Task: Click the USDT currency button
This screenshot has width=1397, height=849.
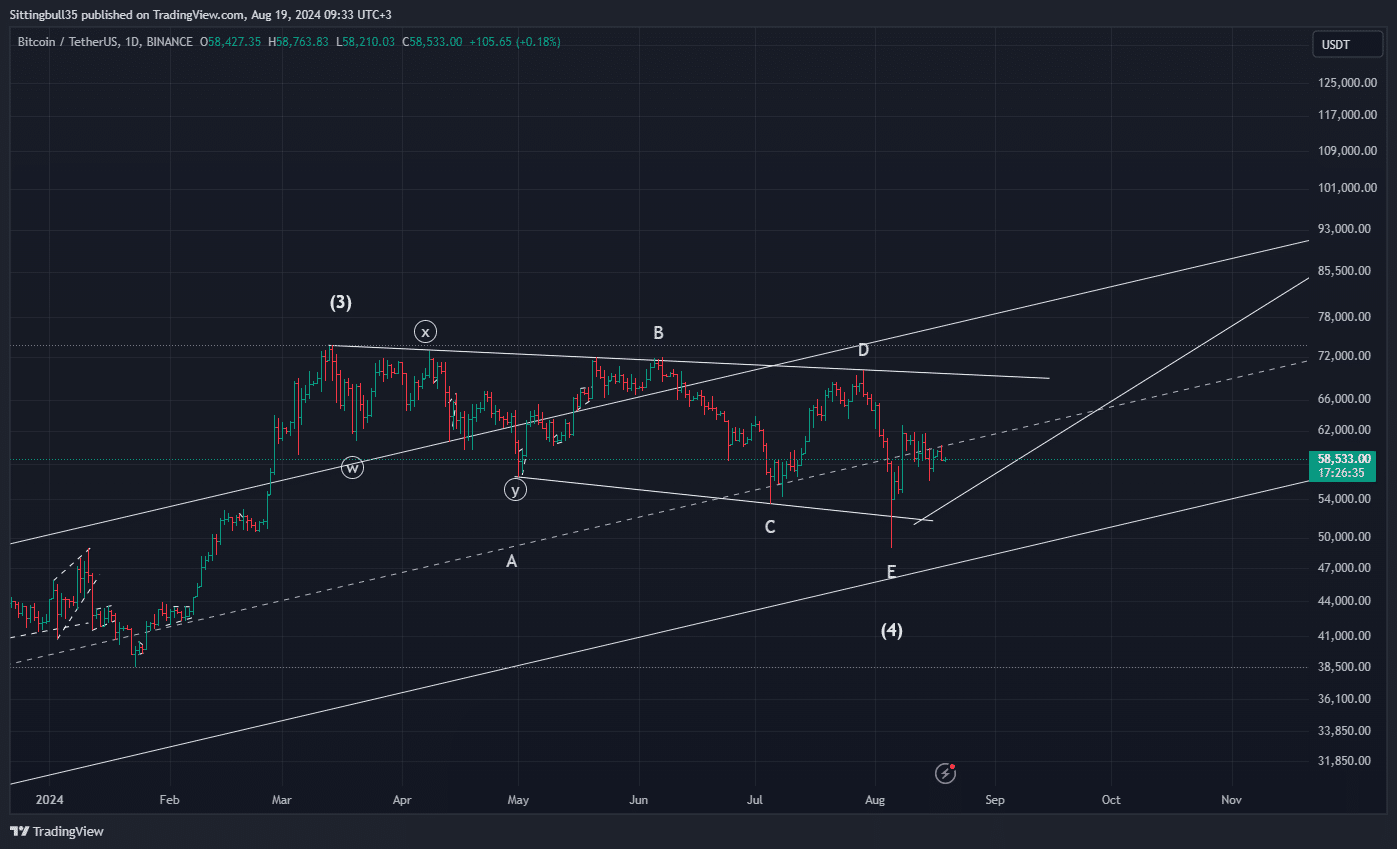Action: (1347, 44)
